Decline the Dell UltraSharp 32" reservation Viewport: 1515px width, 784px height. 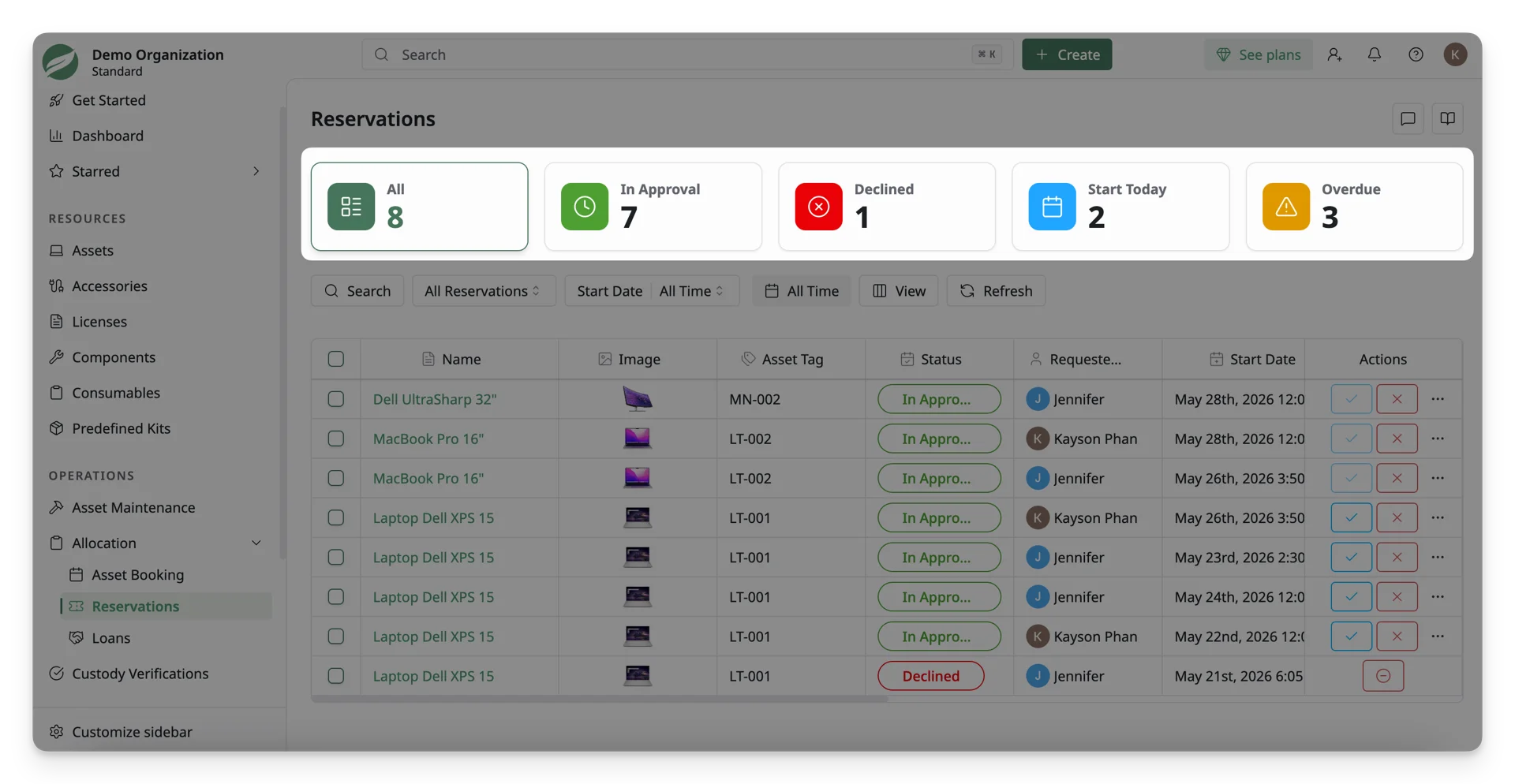pyautogui.click(x=1397, y=399)
